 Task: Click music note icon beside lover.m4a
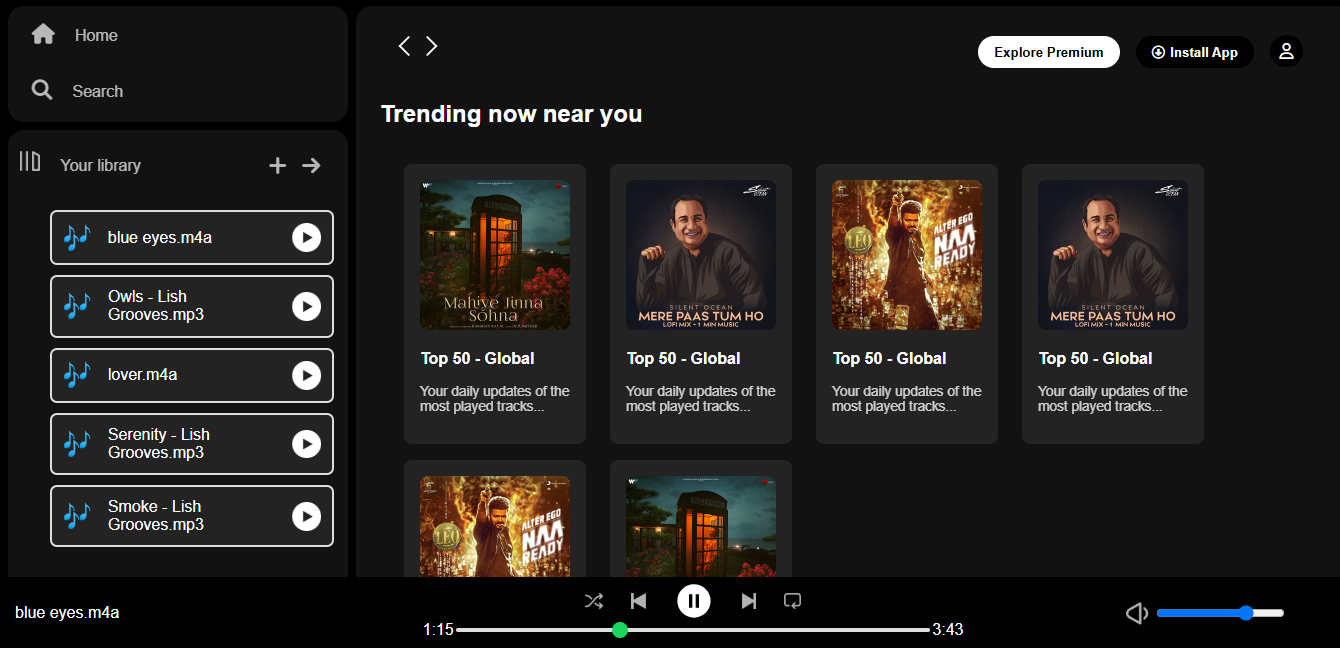click(x=76, y=375)
